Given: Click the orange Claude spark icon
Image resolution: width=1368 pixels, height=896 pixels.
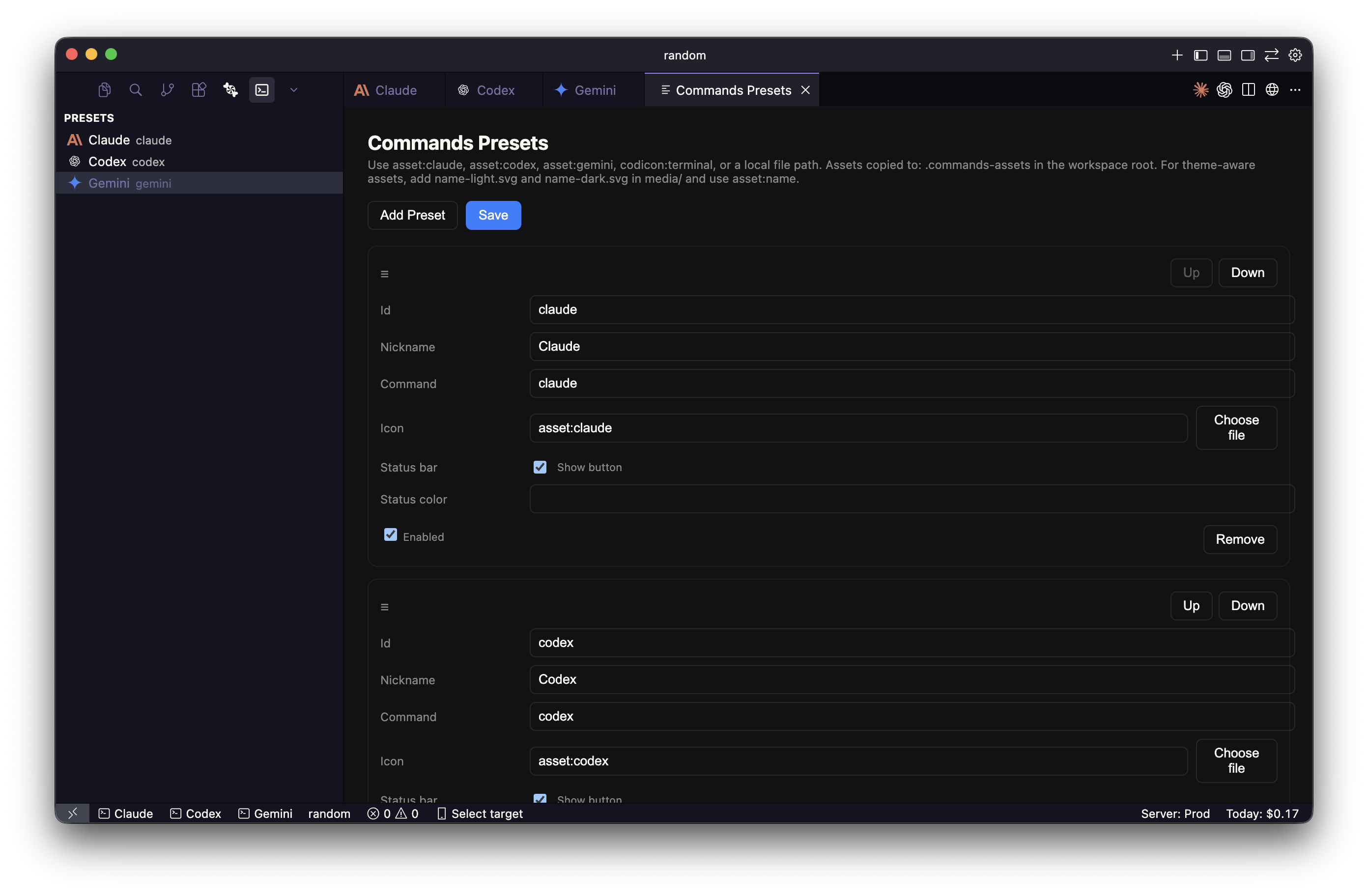Looking at the screenshot, I should coord(1201,90).
